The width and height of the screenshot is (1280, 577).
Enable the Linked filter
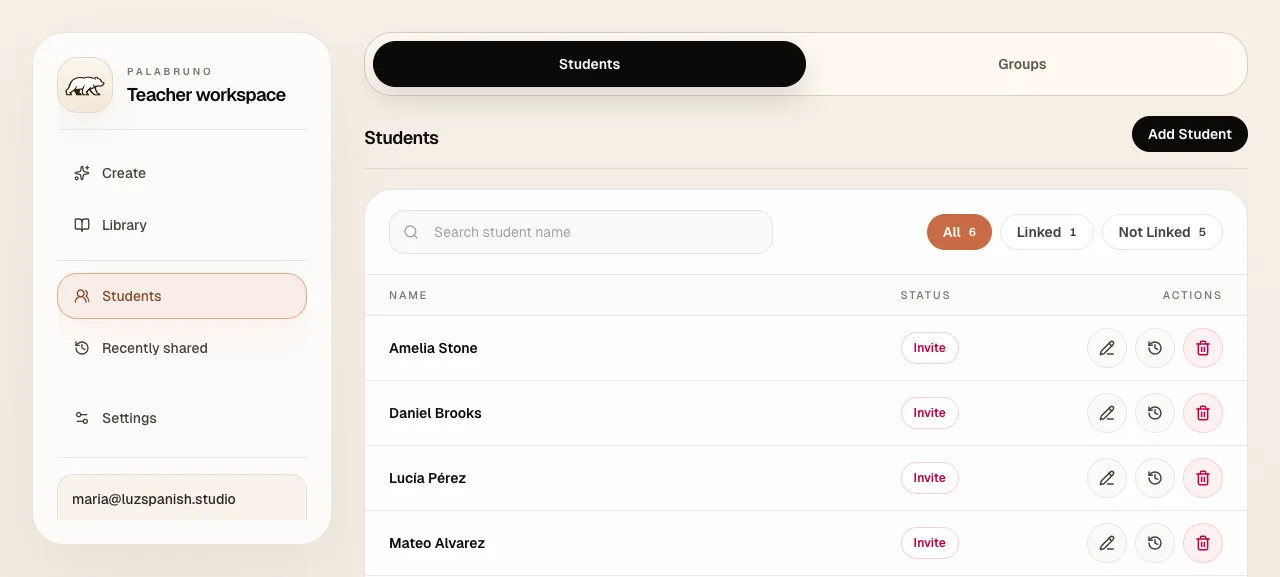[x=1046, y=232]
